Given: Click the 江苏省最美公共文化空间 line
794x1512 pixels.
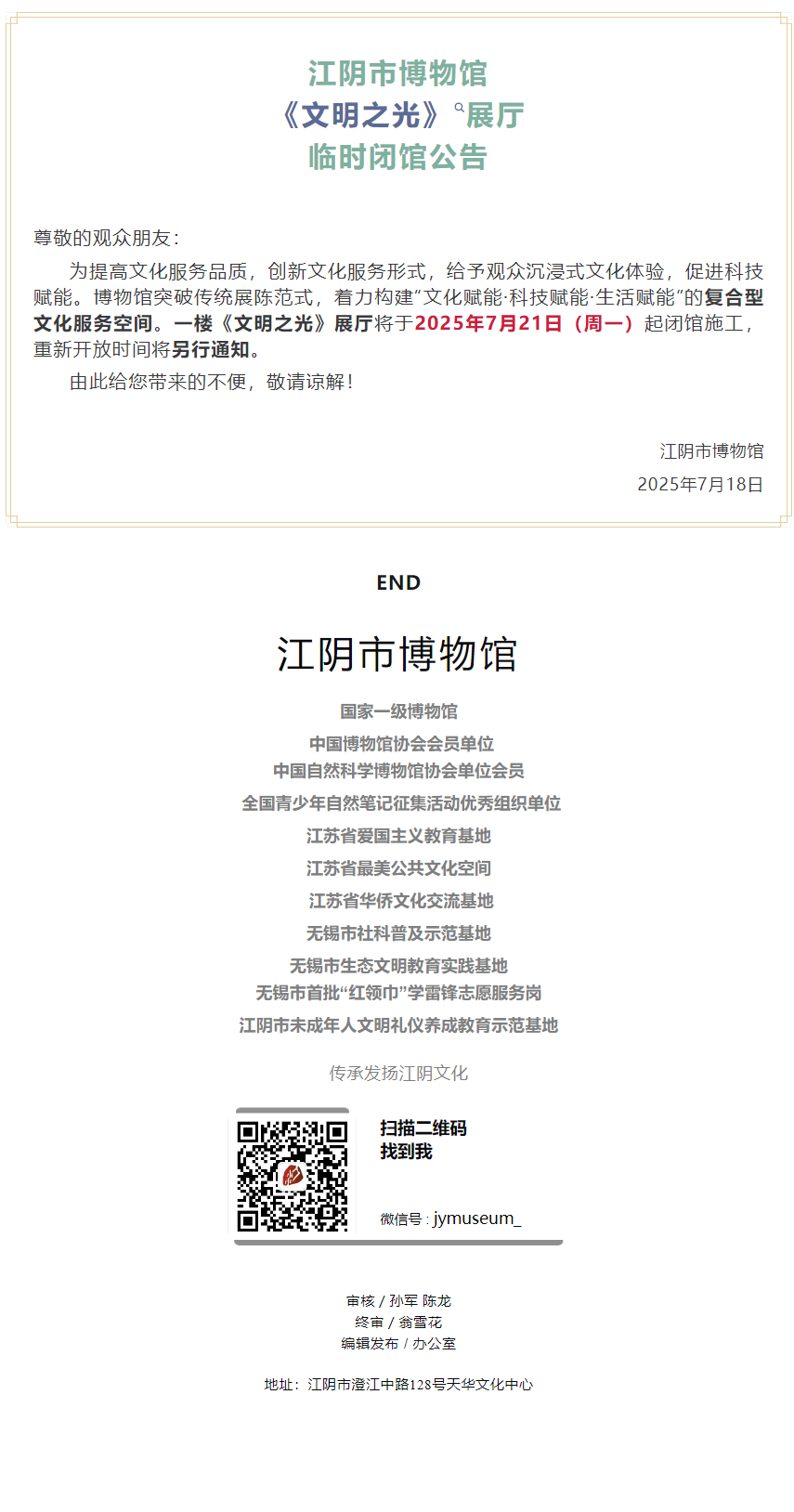Looking at the screenshot, I should tap(398, 868).
